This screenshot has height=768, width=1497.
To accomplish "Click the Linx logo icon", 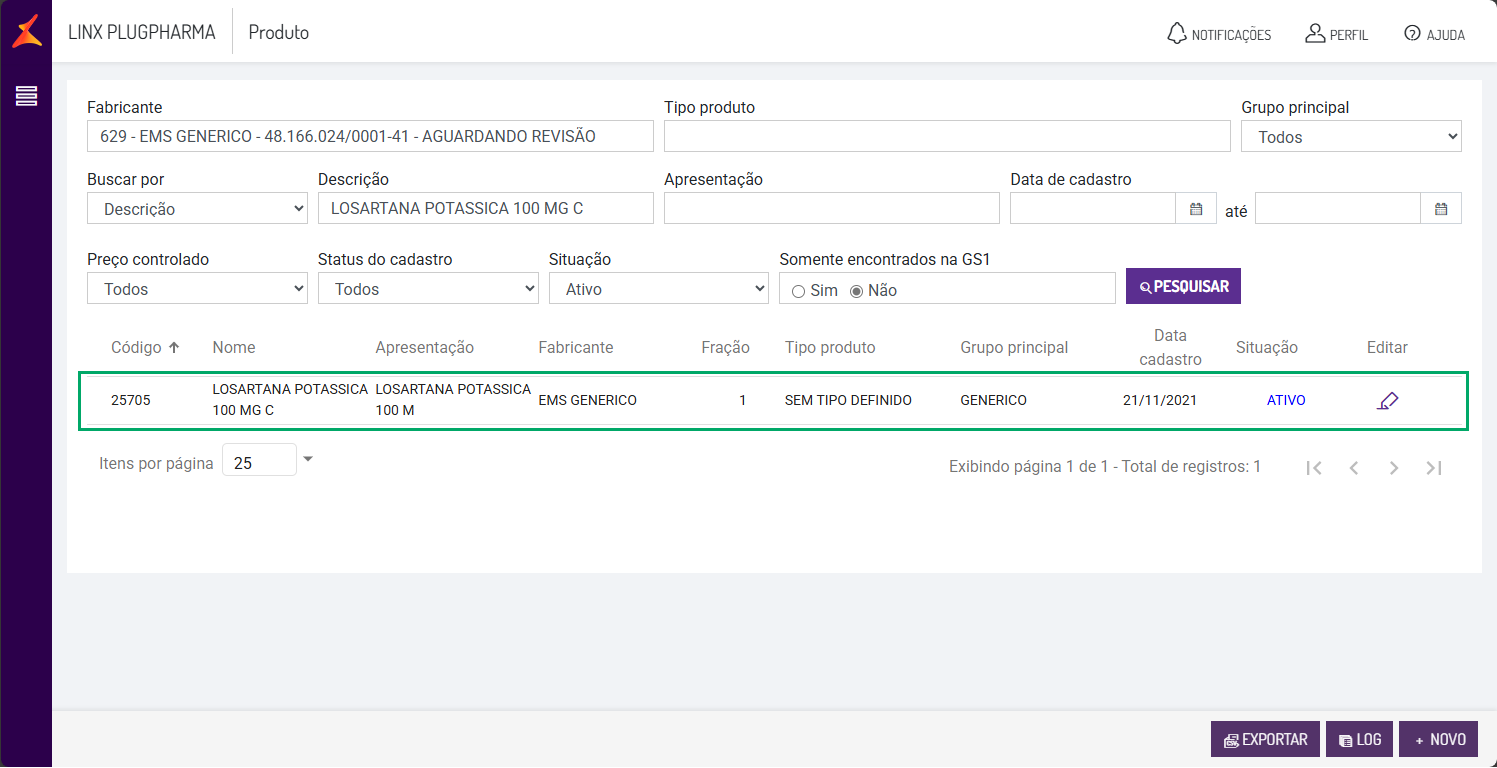I will tap(26, 31).
